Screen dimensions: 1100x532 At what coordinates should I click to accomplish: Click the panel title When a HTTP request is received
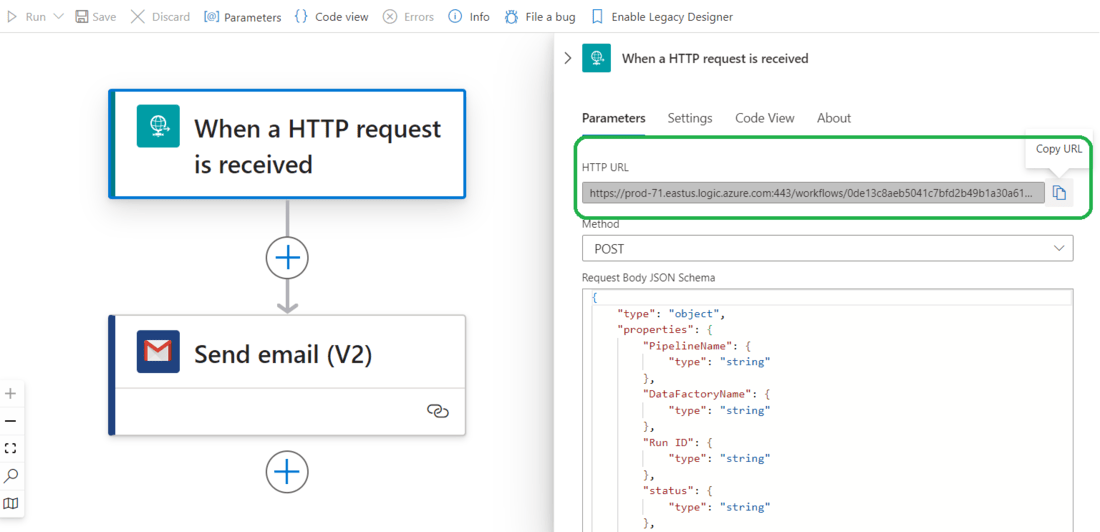point(715,59)
